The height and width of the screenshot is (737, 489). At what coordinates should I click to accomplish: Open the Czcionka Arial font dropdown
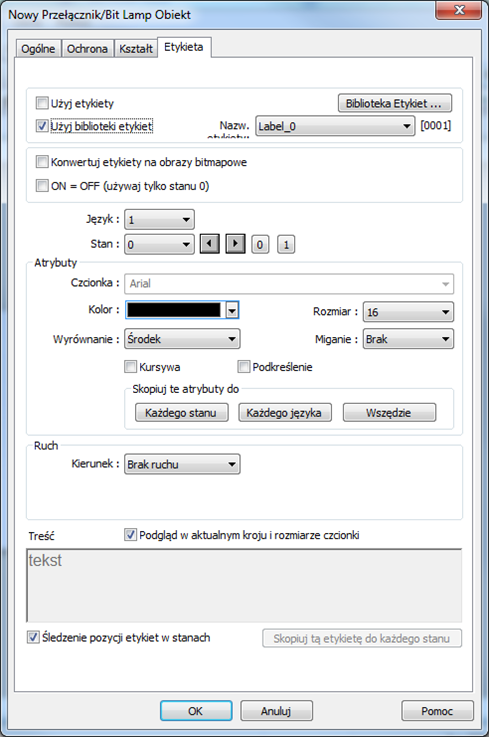[x=289, y=284]
